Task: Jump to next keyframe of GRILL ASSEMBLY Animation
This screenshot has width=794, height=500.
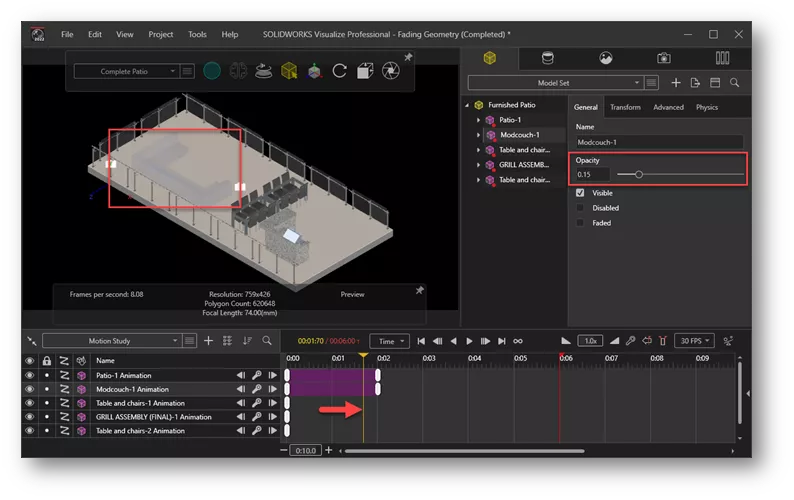Action: pos(272,417)
